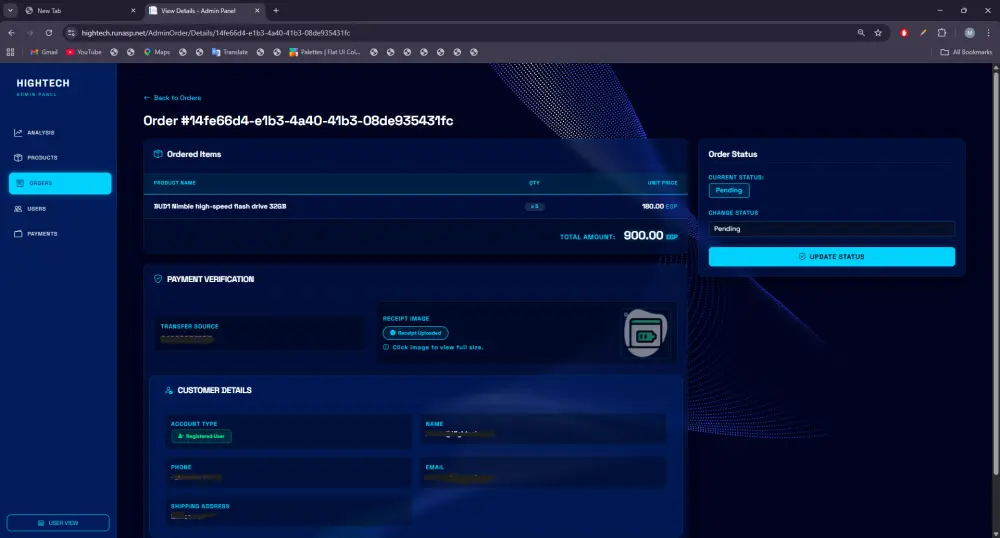Click the Update Status button
The width and height of the screenshot is (1000, 538).
[x=832, y=256]
